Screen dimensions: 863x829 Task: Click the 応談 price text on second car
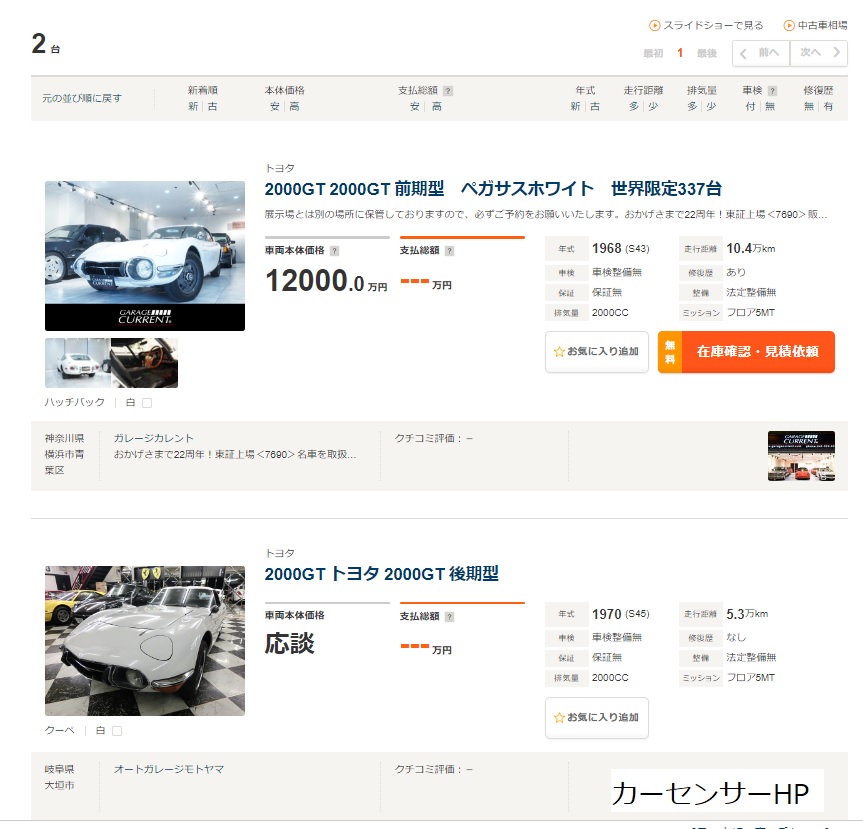[290, 643]
